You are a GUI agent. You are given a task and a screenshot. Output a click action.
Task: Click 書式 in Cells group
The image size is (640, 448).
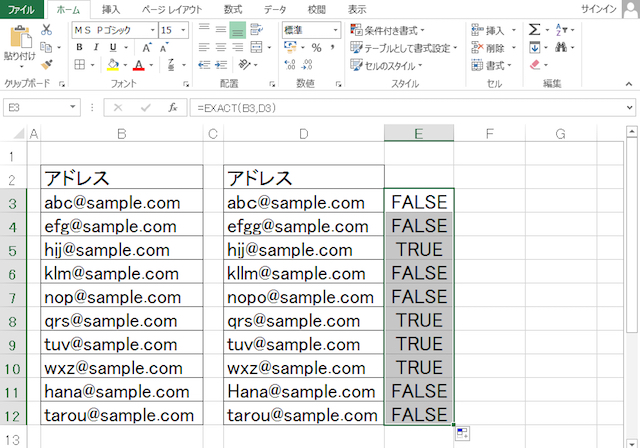pos(491,65)
